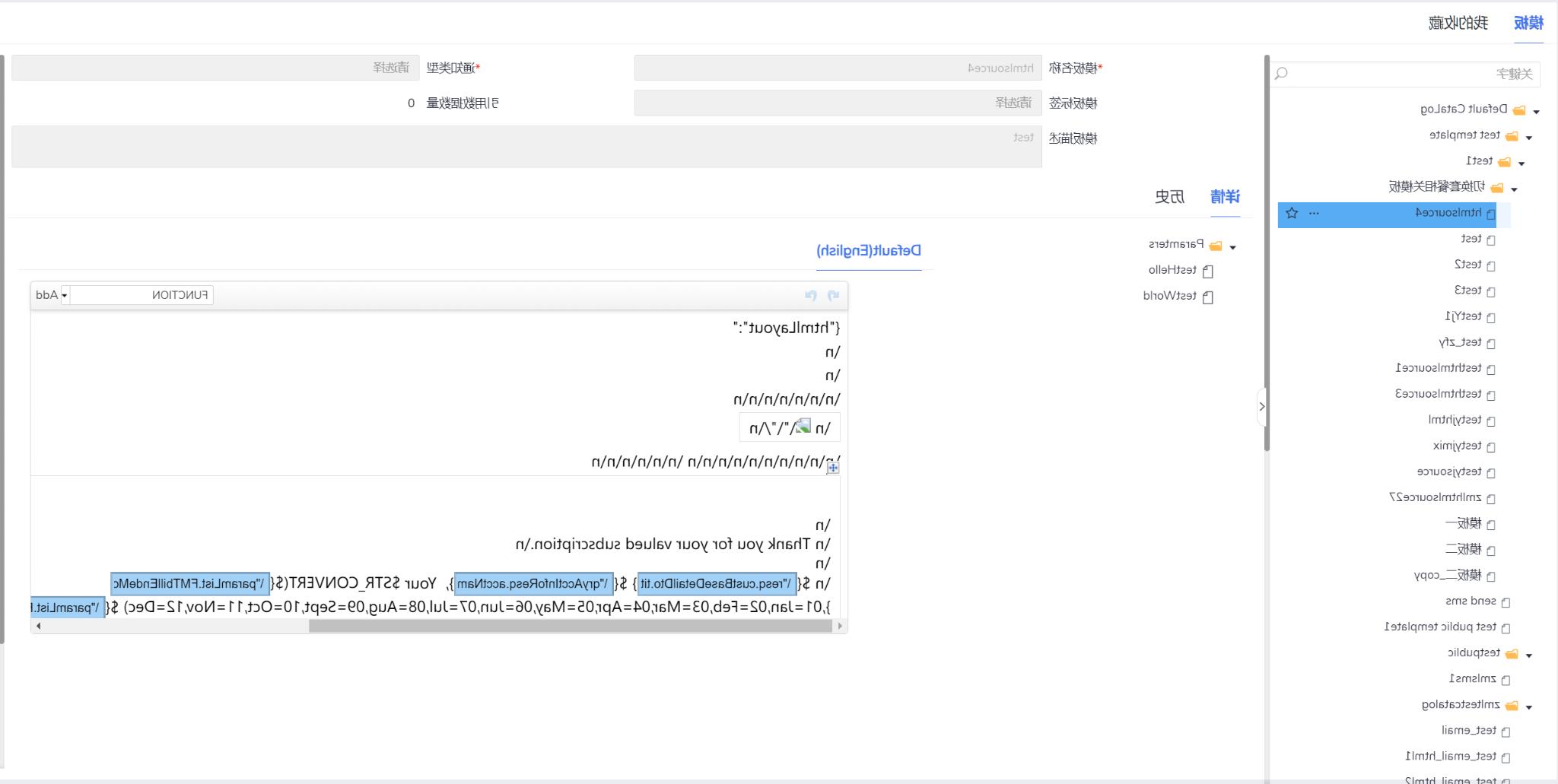
Task: Click the editor horizontal scrollbar thumb
Action: tap(571, 626)
